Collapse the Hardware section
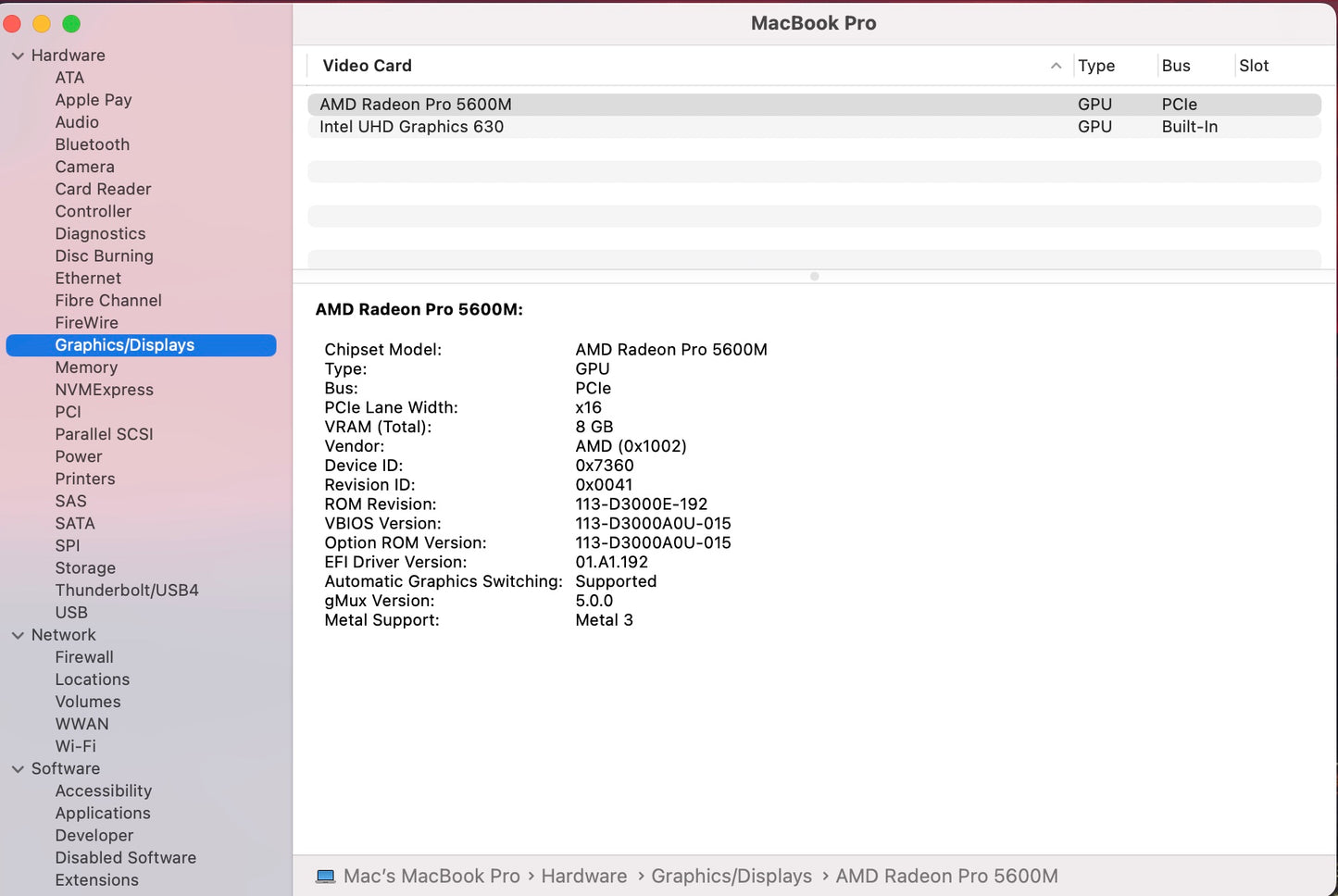 pos(18,56)
